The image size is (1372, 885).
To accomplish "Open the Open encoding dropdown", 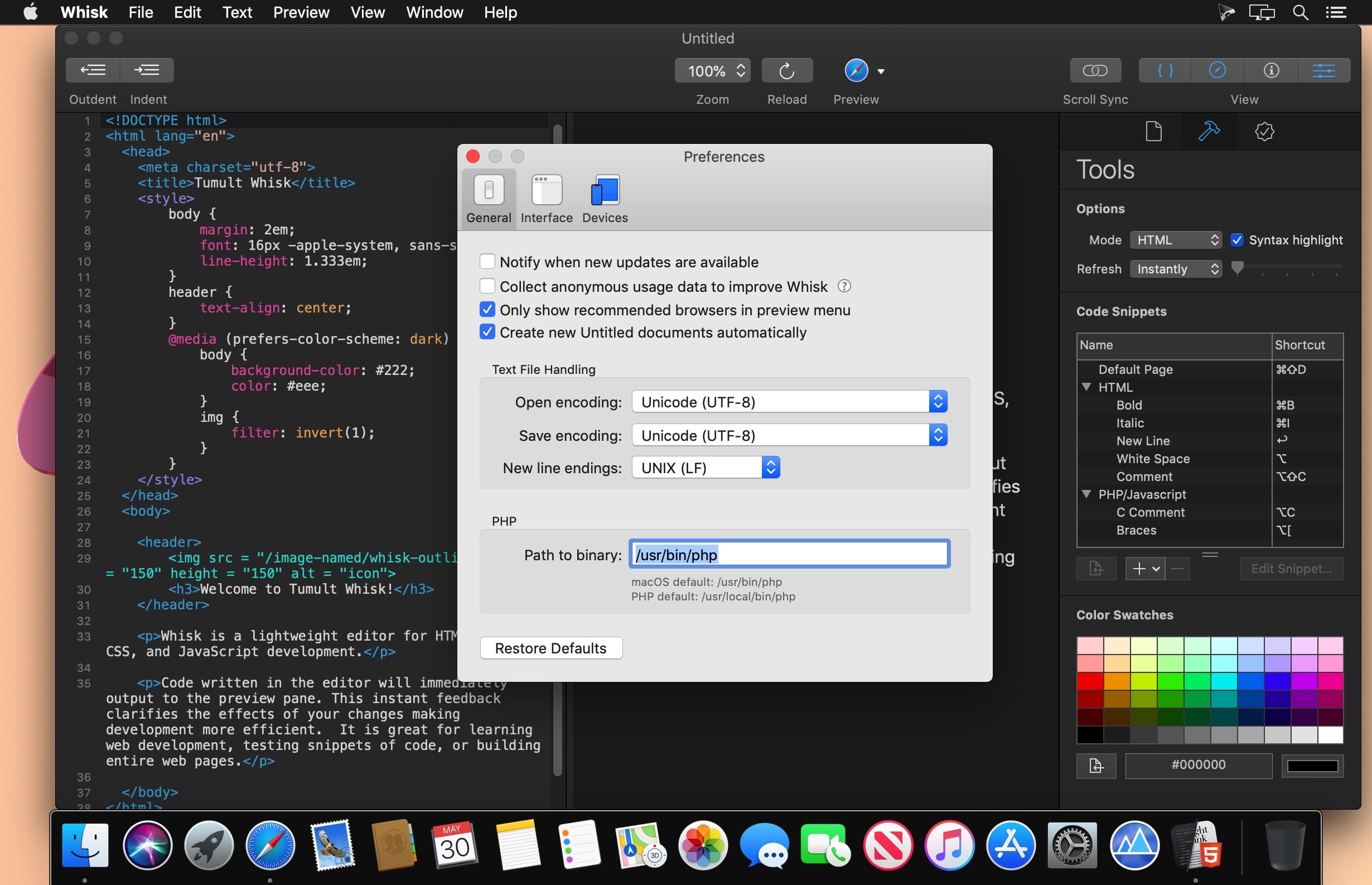I will (x=789, y=402).
